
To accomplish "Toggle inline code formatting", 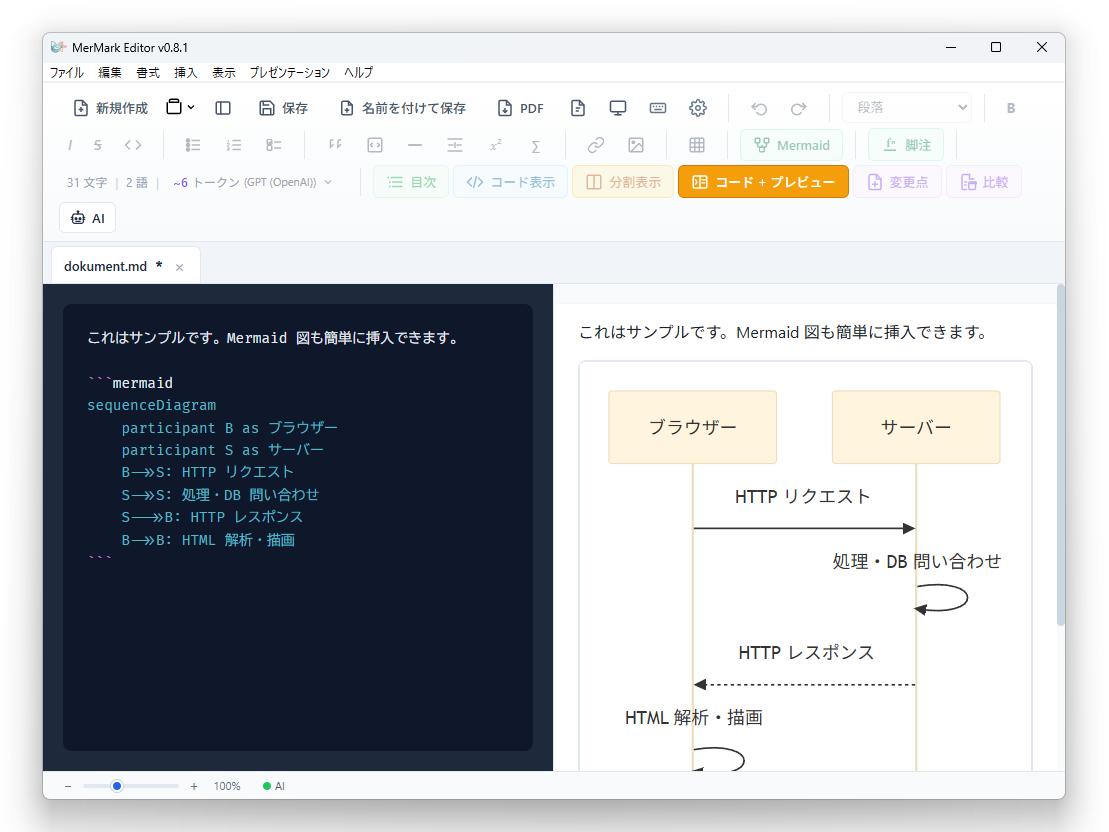I will tap(133, 145).
